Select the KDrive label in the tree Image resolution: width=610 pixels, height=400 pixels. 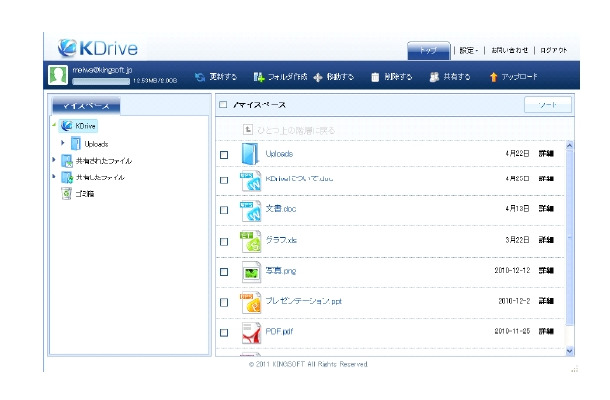click(x=85, y=126)
